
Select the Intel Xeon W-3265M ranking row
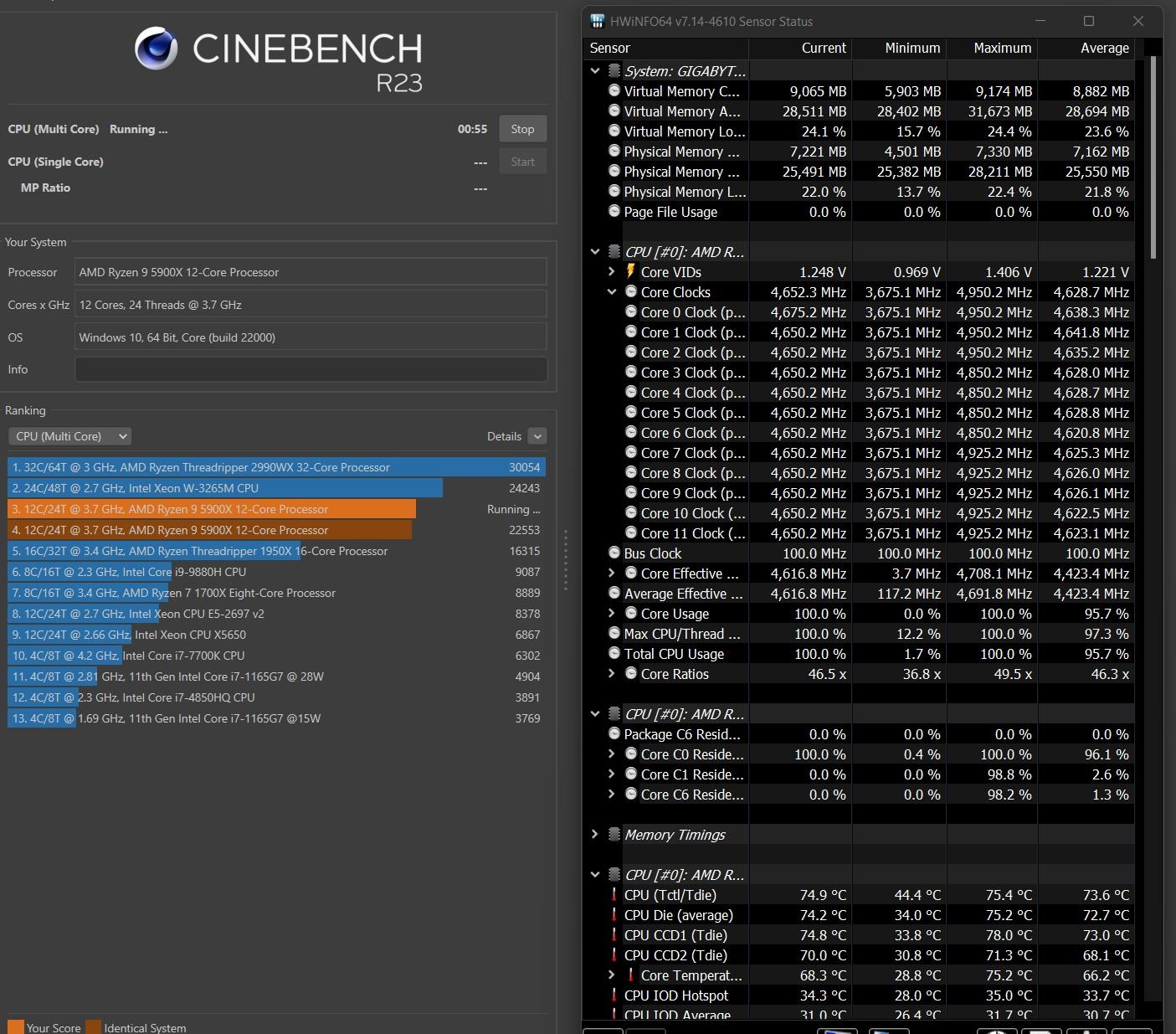[x=276, y=488]
